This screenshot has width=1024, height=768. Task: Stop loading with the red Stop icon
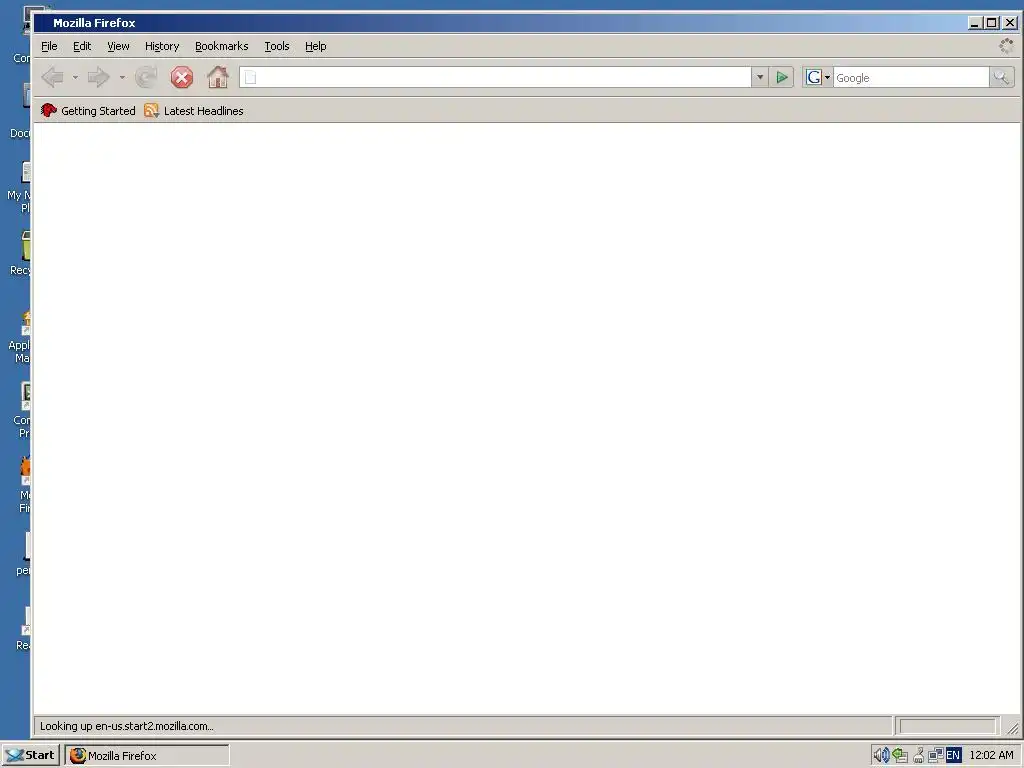pyautogui.click(x=182, y=78)
